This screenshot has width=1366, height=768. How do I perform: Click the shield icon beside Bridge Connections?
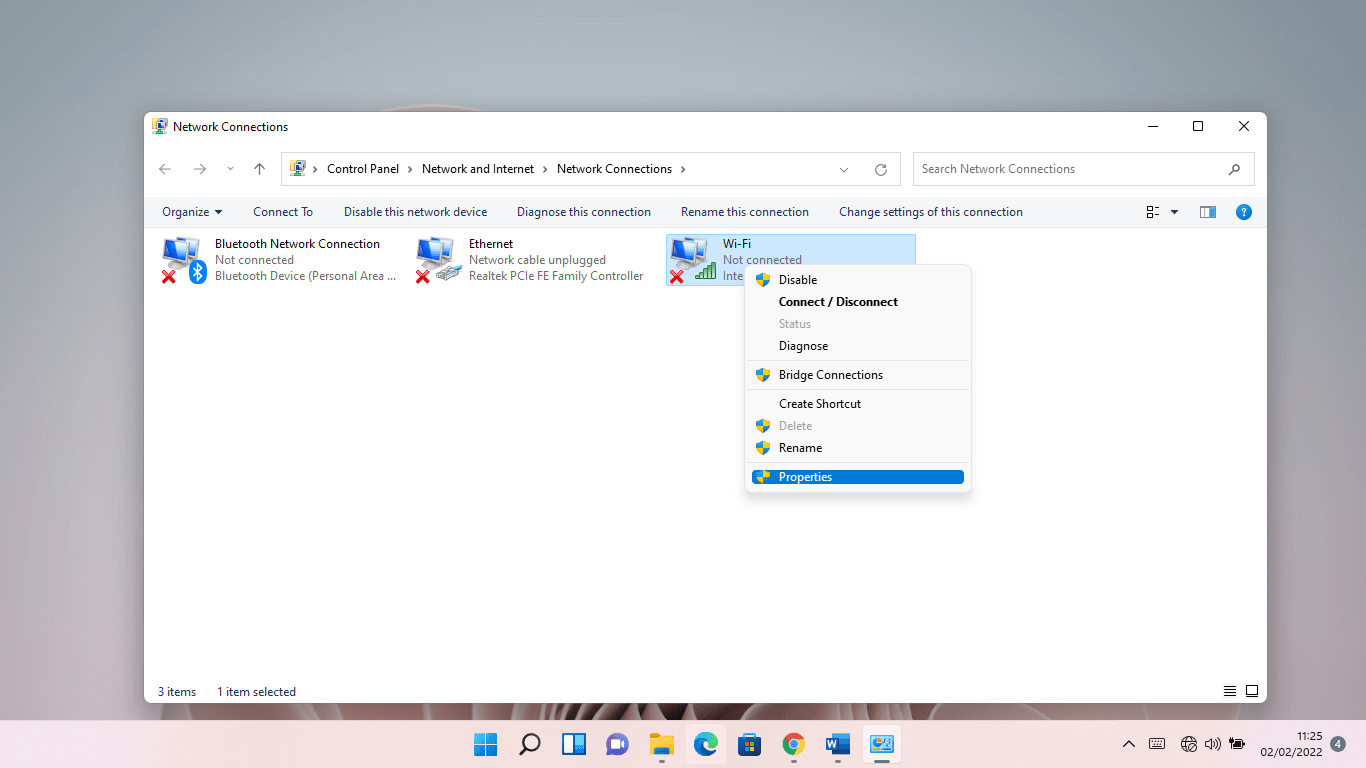763,375
